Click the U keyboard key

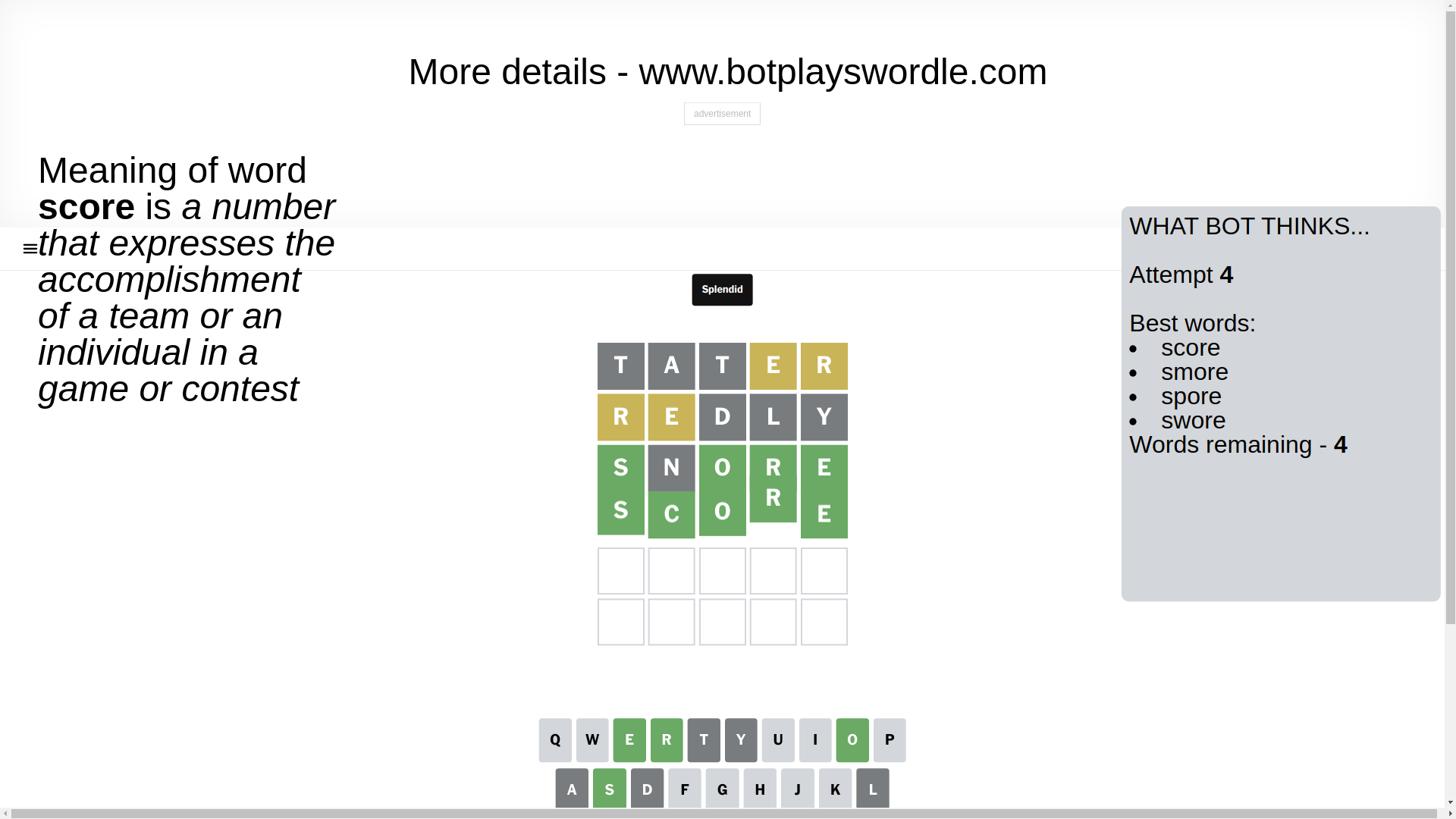pos(778,740)
